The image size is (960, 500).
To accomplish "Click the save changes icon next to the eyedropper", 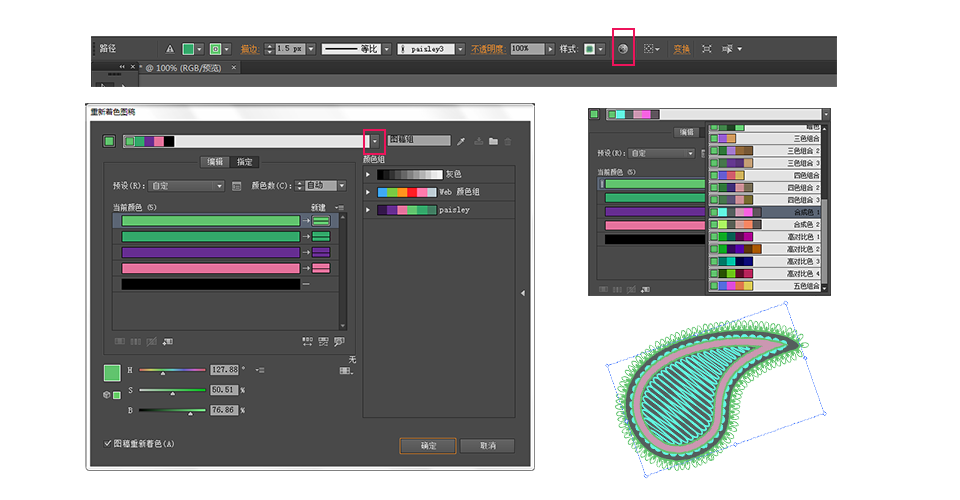I will point(478,142).
